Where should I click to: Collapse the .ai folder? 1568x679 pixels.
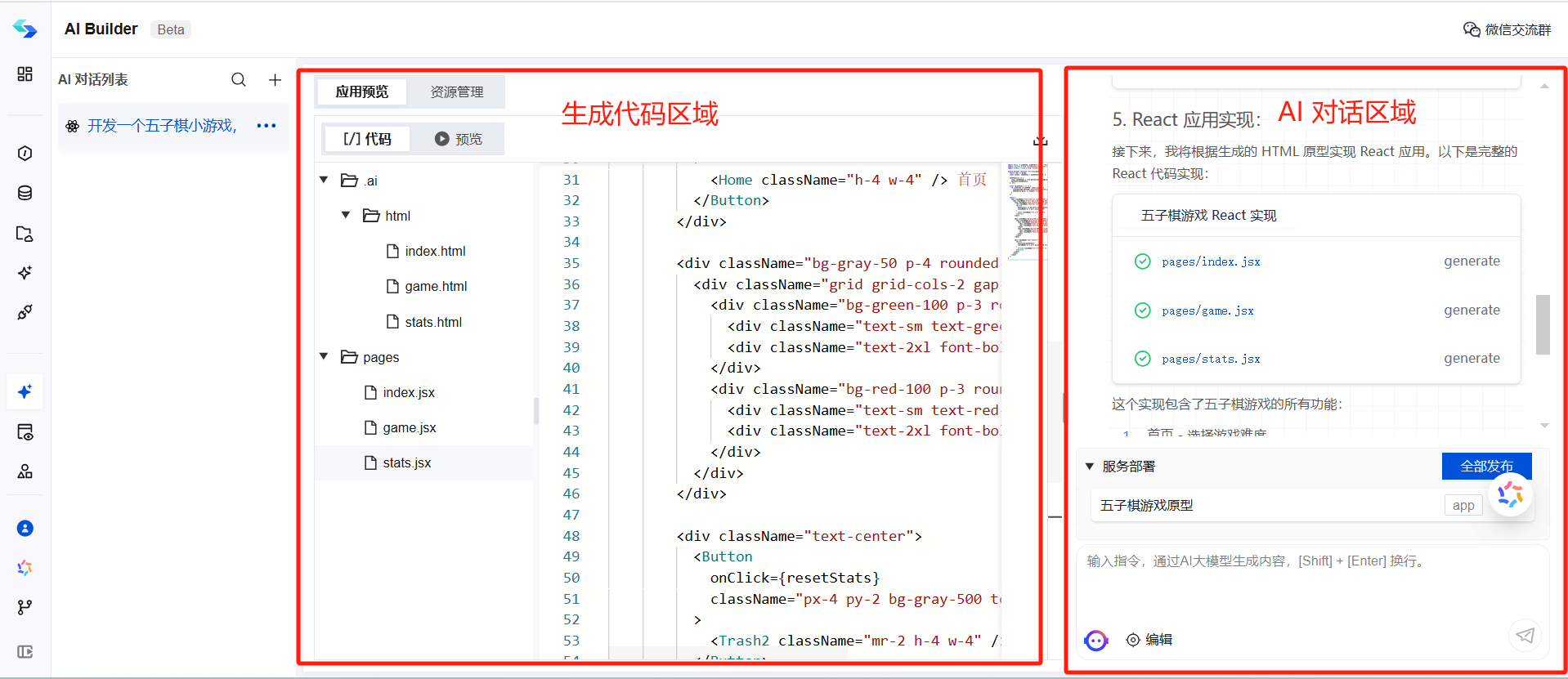click(324, 180)
